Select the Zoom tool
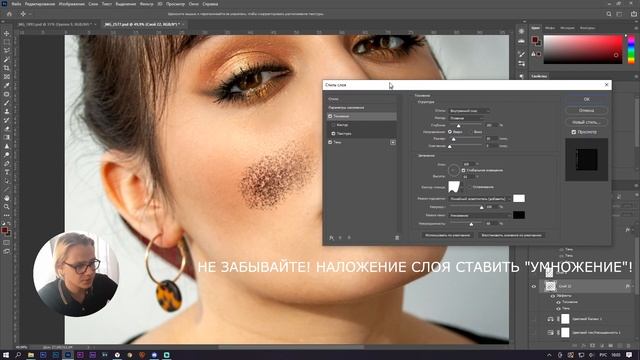This screenshot has height=360, width=640. pos(7,207)
